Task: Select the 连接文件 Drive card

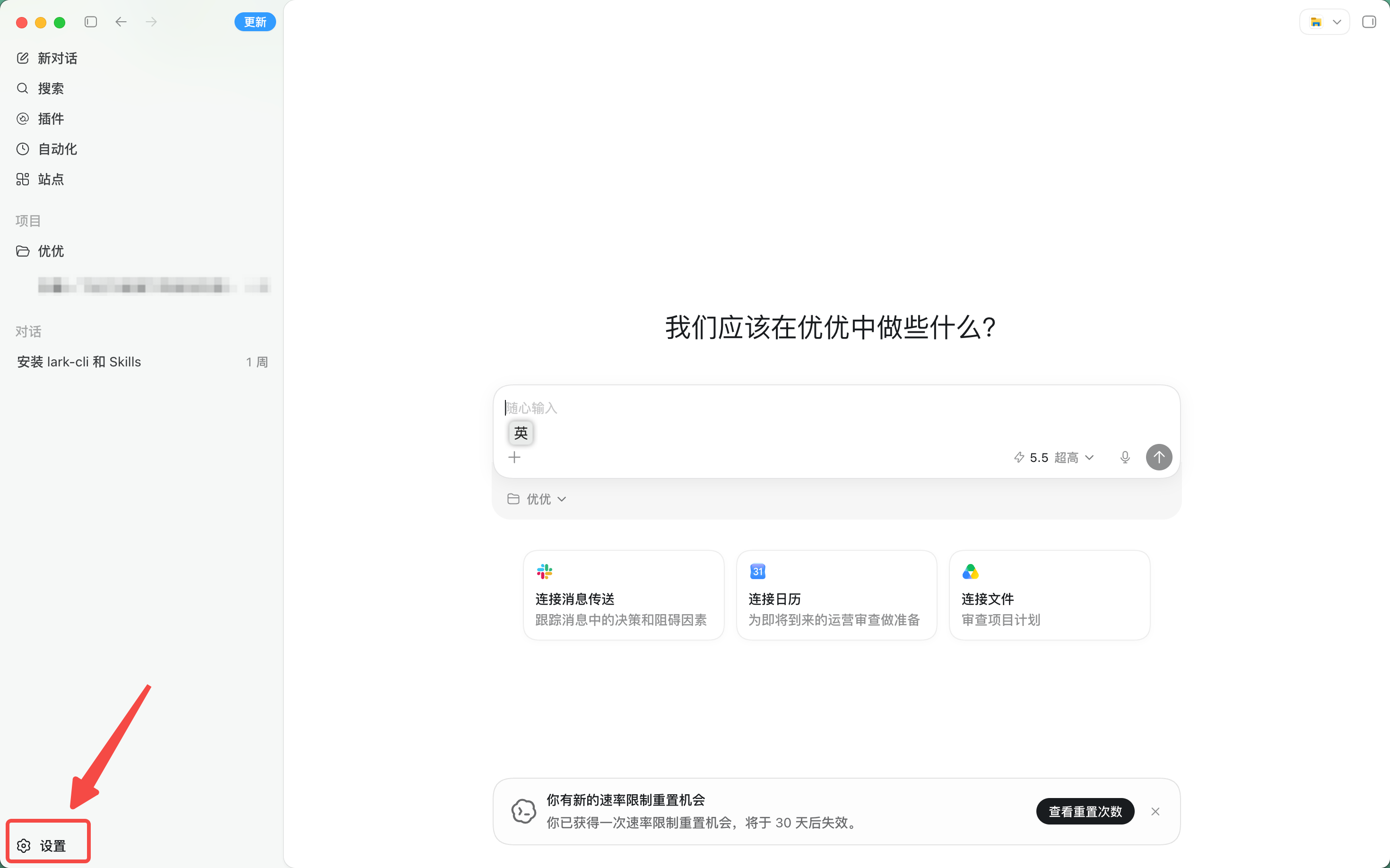Action: (x=1050, y=595)
